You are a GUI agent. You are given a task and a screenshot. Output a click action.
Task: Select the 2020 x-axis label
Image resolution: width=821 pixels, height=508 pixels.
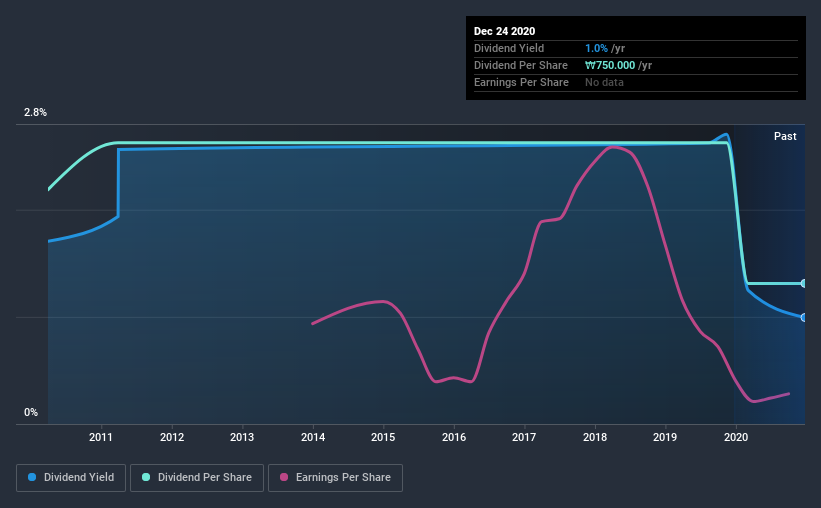(736, 437)
